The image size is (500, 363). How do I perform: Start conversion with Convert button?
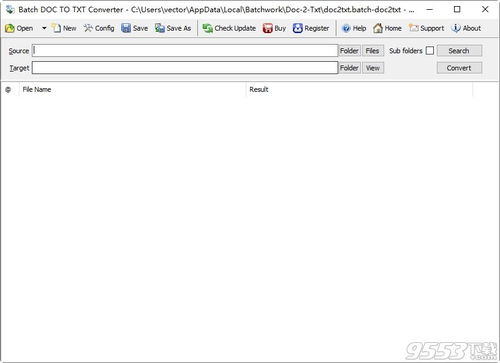(x=459, y=68)
